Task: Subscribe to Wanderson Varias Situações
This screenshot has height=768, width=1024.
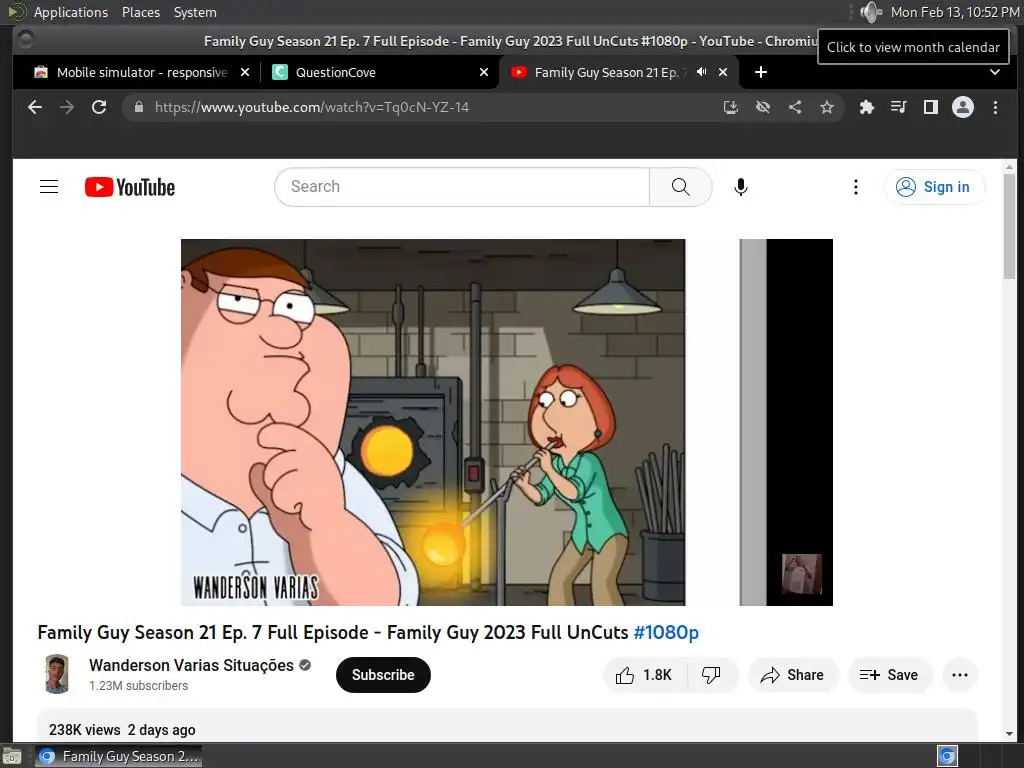Action: point(383,675)
